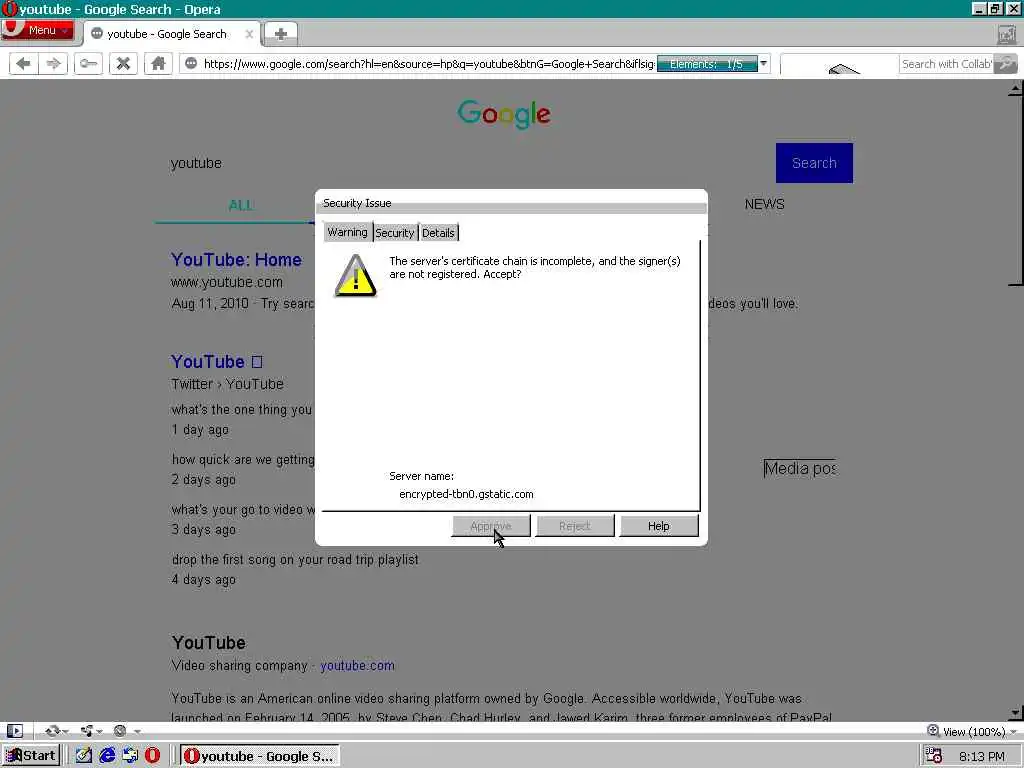
Task: Click the Back navigation arrow
Action: 24,63
